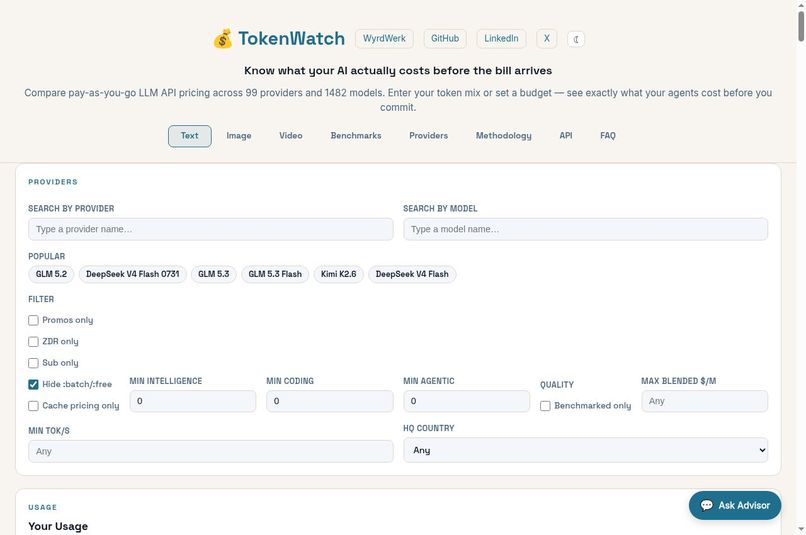
Task: Enable Cache pricing only
Action: (x=33, y=406)
